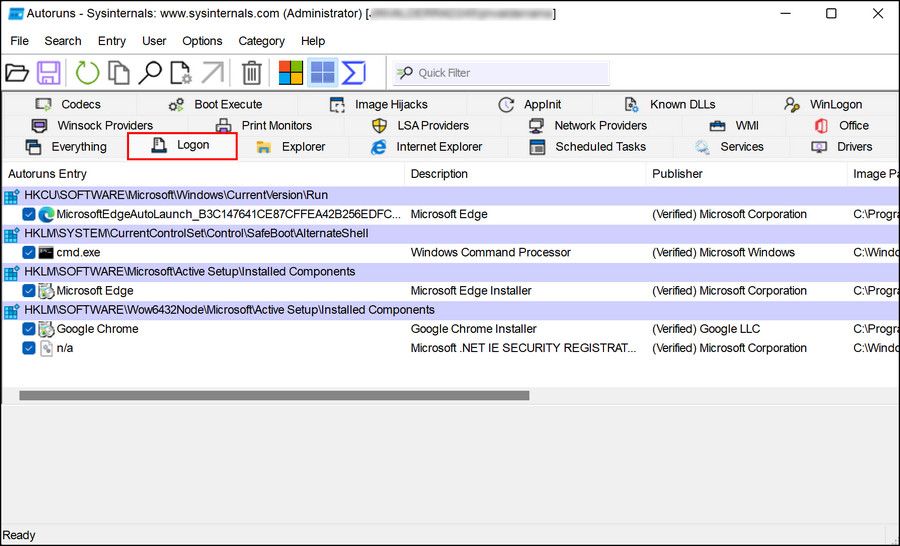Viewport: 900px width, 546px height.
Task: Click the n/a entry file icon
Action: [46, 348]
